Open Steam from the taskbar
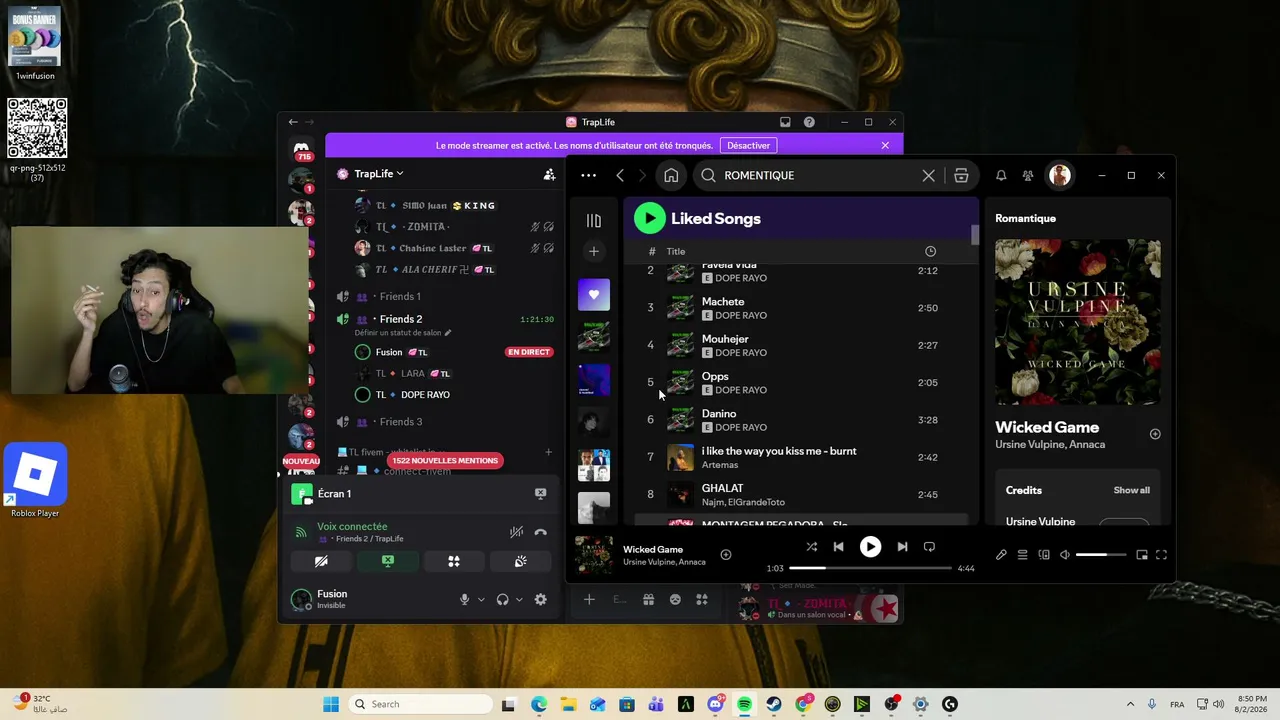The width and height of the screenshot is (1280, 720). [x=774, y=704]
